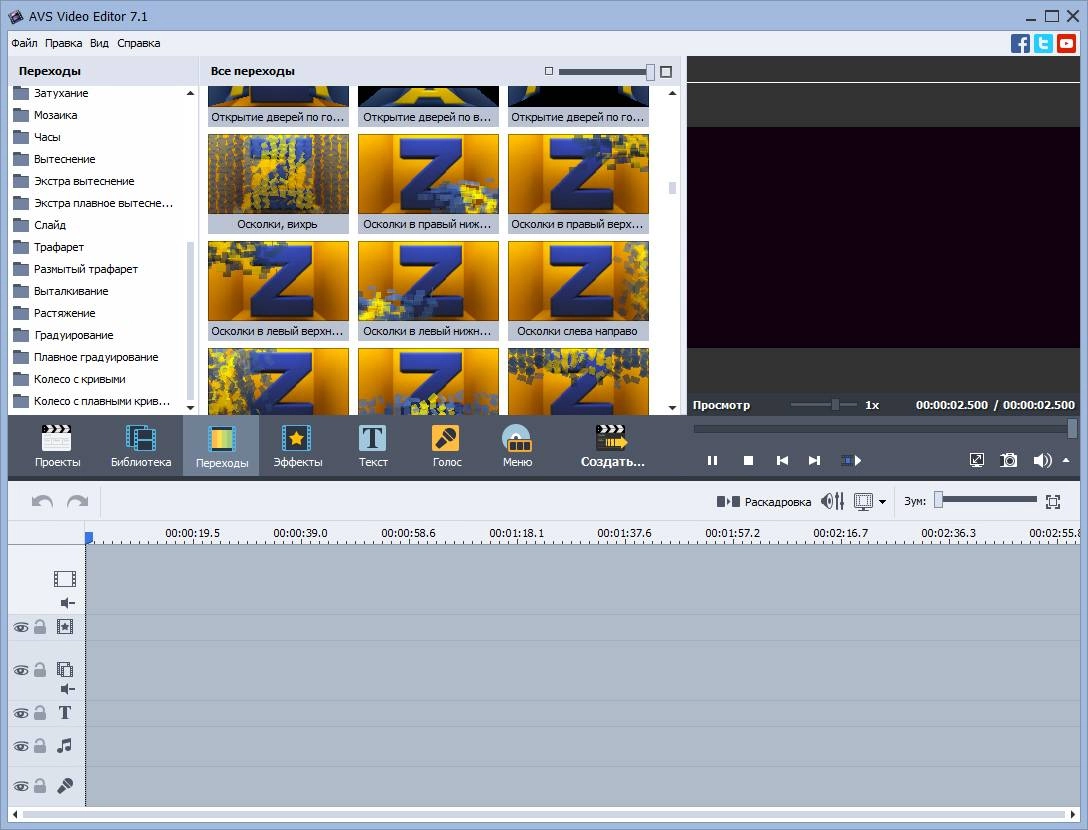Lock the music track
Image resolution: width=1088 pixels, height=830 pixels.
point(40,745)
